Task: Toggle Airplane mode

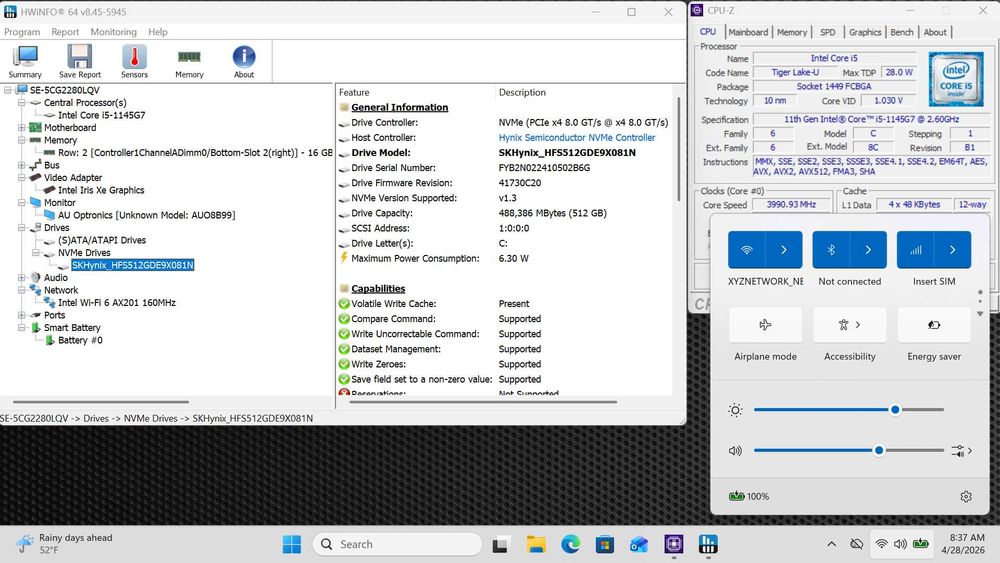Action: coord(765,325)
